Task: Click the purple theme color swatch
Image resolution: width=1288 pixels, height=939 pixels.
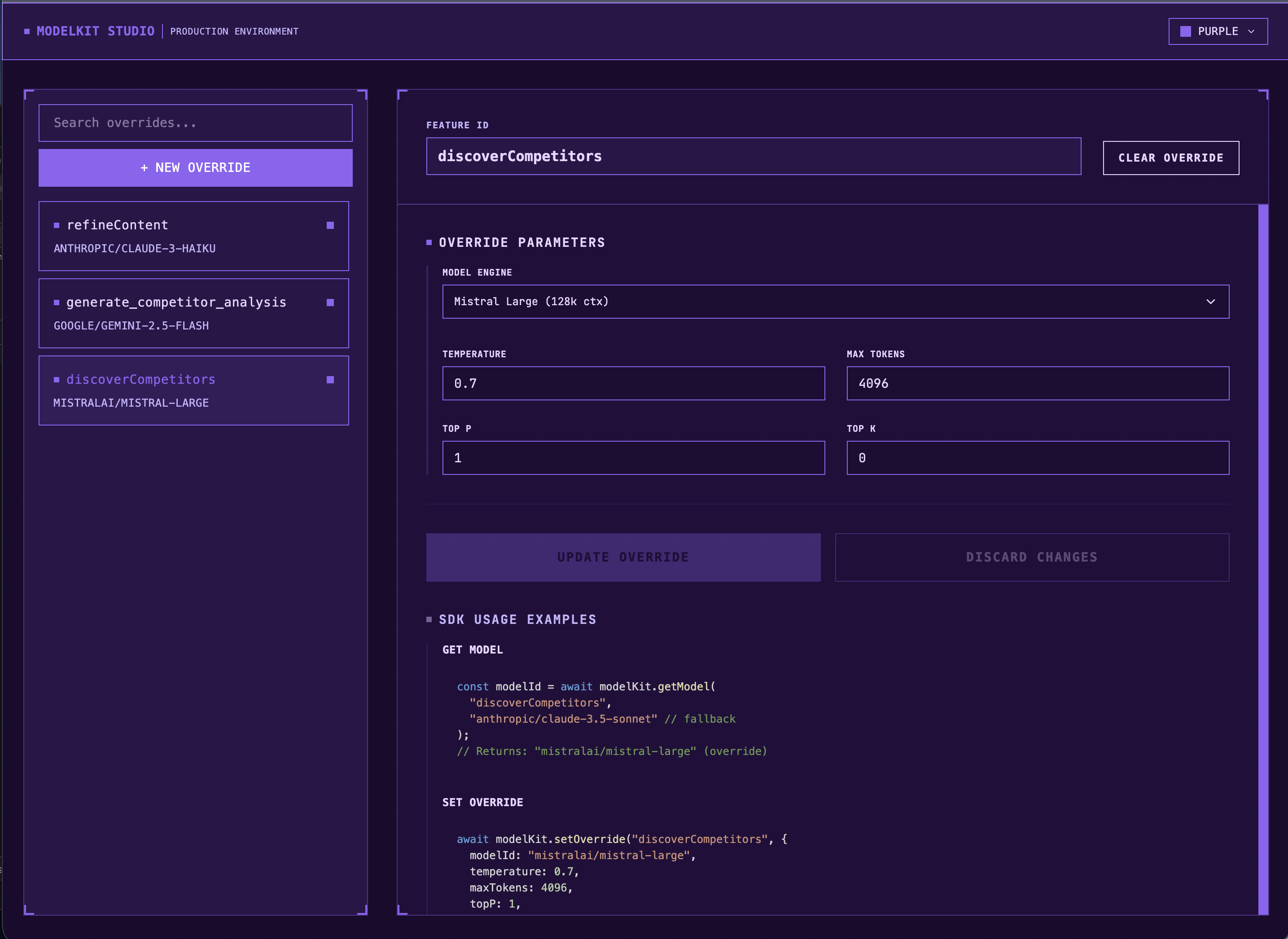Action: [1185, 31]
